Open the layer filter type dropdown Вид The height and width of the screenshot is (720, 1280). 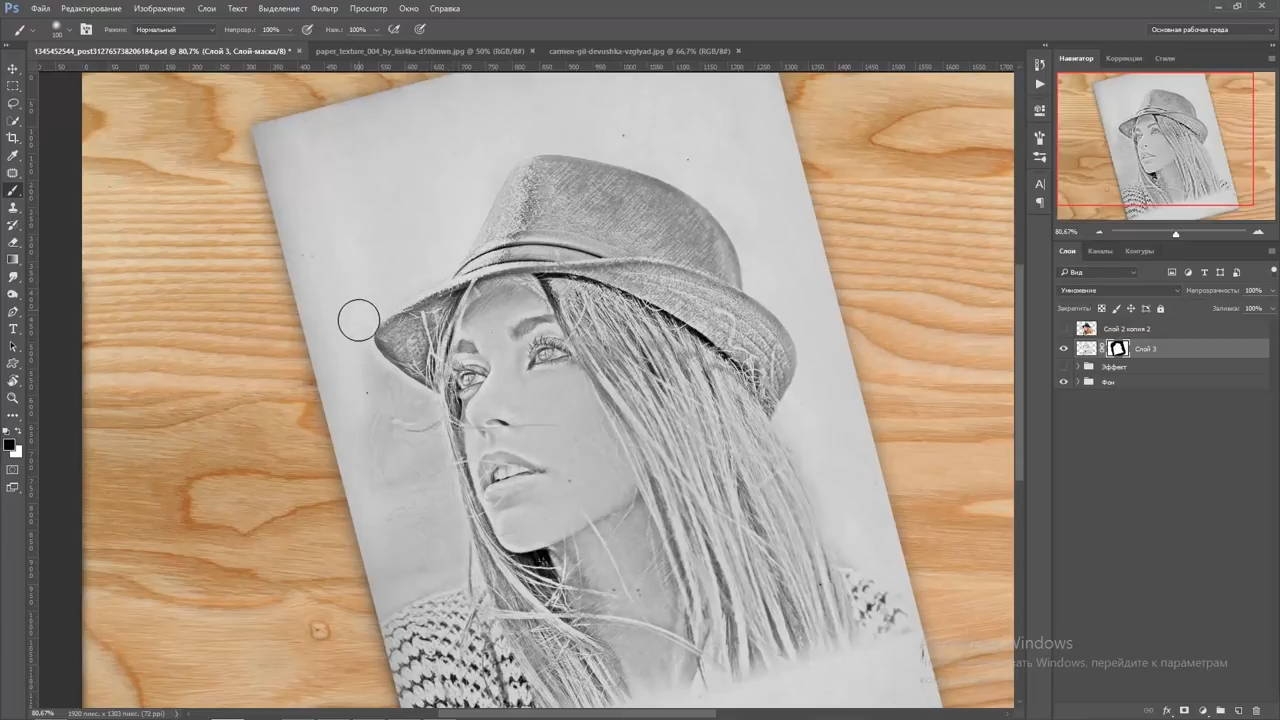click(1098, 272)
